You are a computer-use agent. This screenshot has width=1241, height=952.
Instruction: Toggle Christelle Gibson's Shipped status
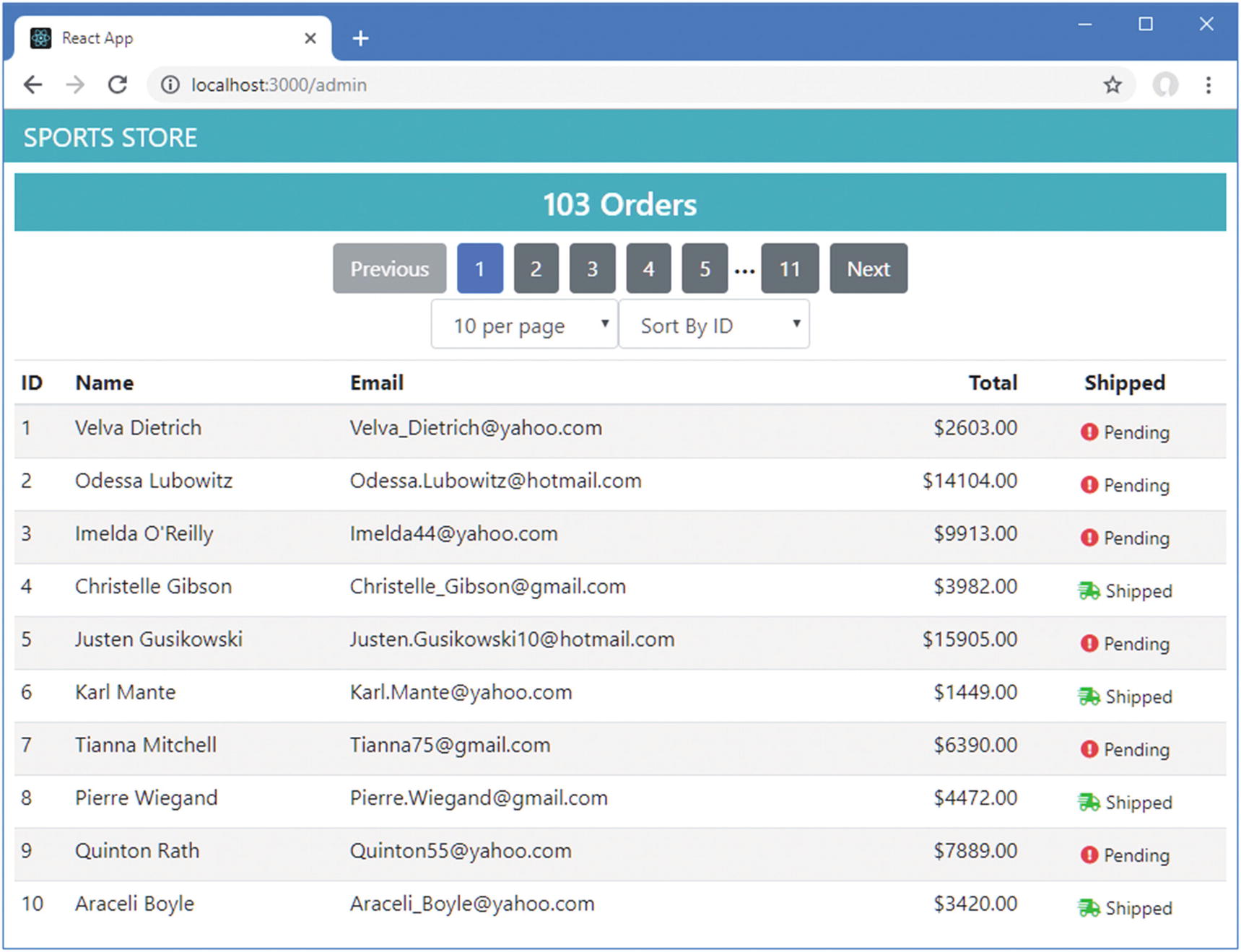pos(1124,591)
